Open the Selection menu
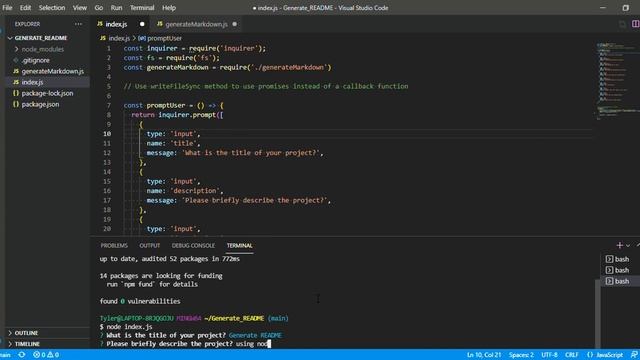The height and width of the screenshot is (360, 640). coord(52,8)
